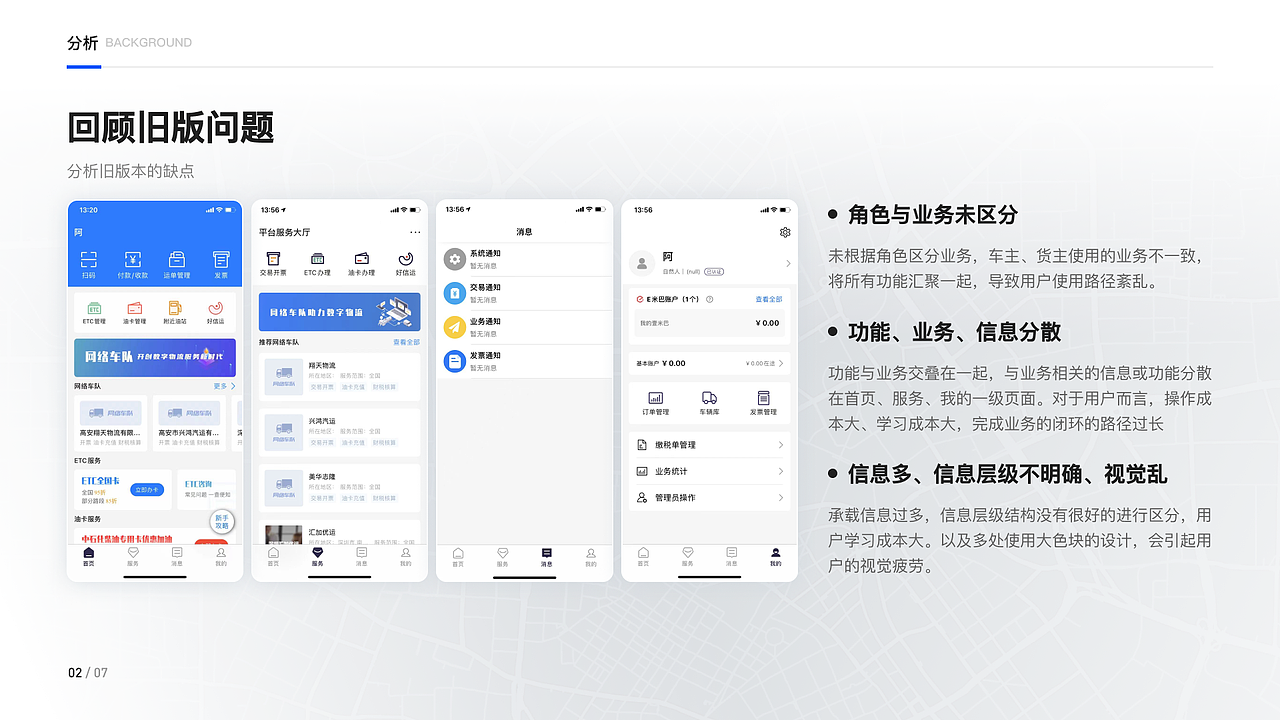Image resolution: width=1280 pixels, height=720 pixels.
Task: Open 付款/收款 payment icon on home screen
Action: tap(133, 264)
